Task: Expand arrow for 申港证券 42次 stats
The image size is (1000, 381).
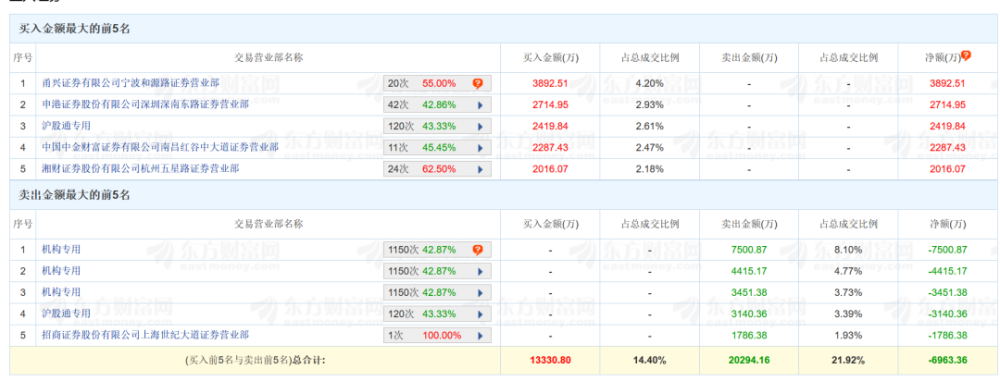Action: pyautogui.click(x=480, y=105)
